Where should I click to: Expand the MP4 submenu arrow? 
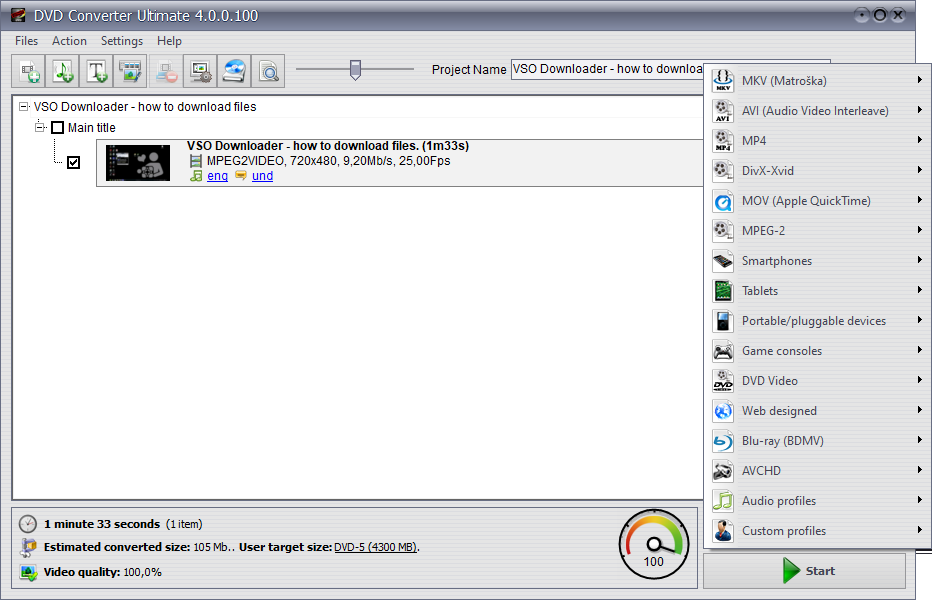[920, 140]
